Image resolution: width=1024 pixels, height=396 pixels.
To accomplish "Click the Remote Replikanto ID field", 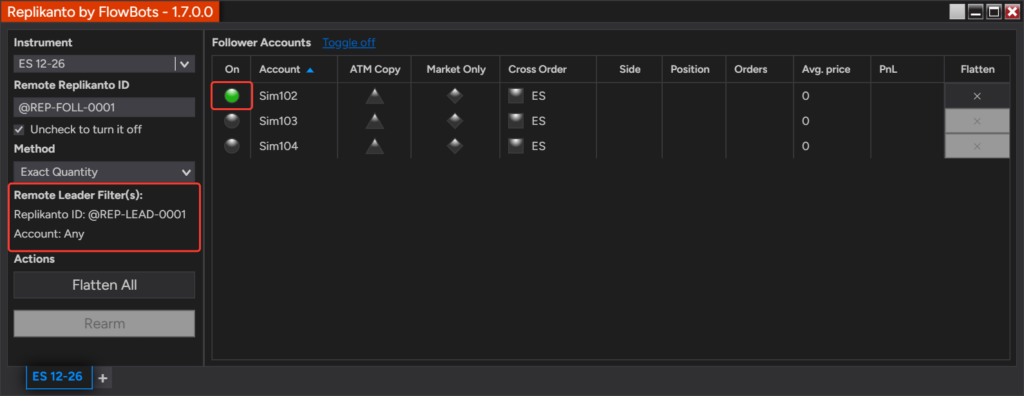I will [x=104, y=107].
